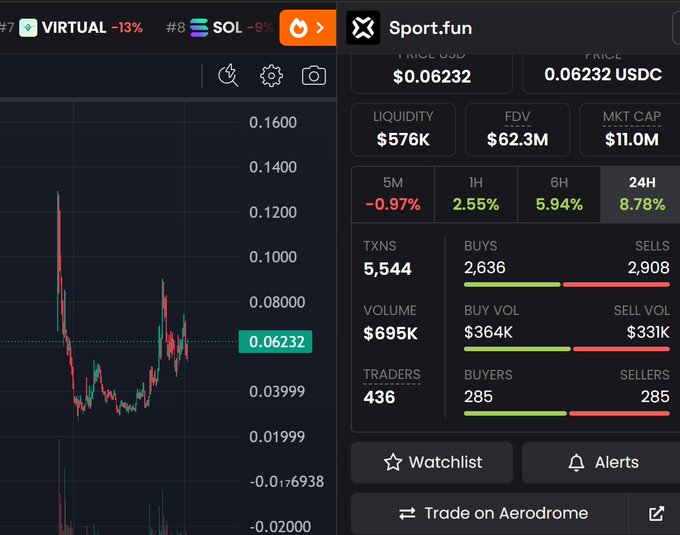This screenshot has width=680, height=535.
Task: Click the #8 SOL trending entry
Action: pos(219,28)
